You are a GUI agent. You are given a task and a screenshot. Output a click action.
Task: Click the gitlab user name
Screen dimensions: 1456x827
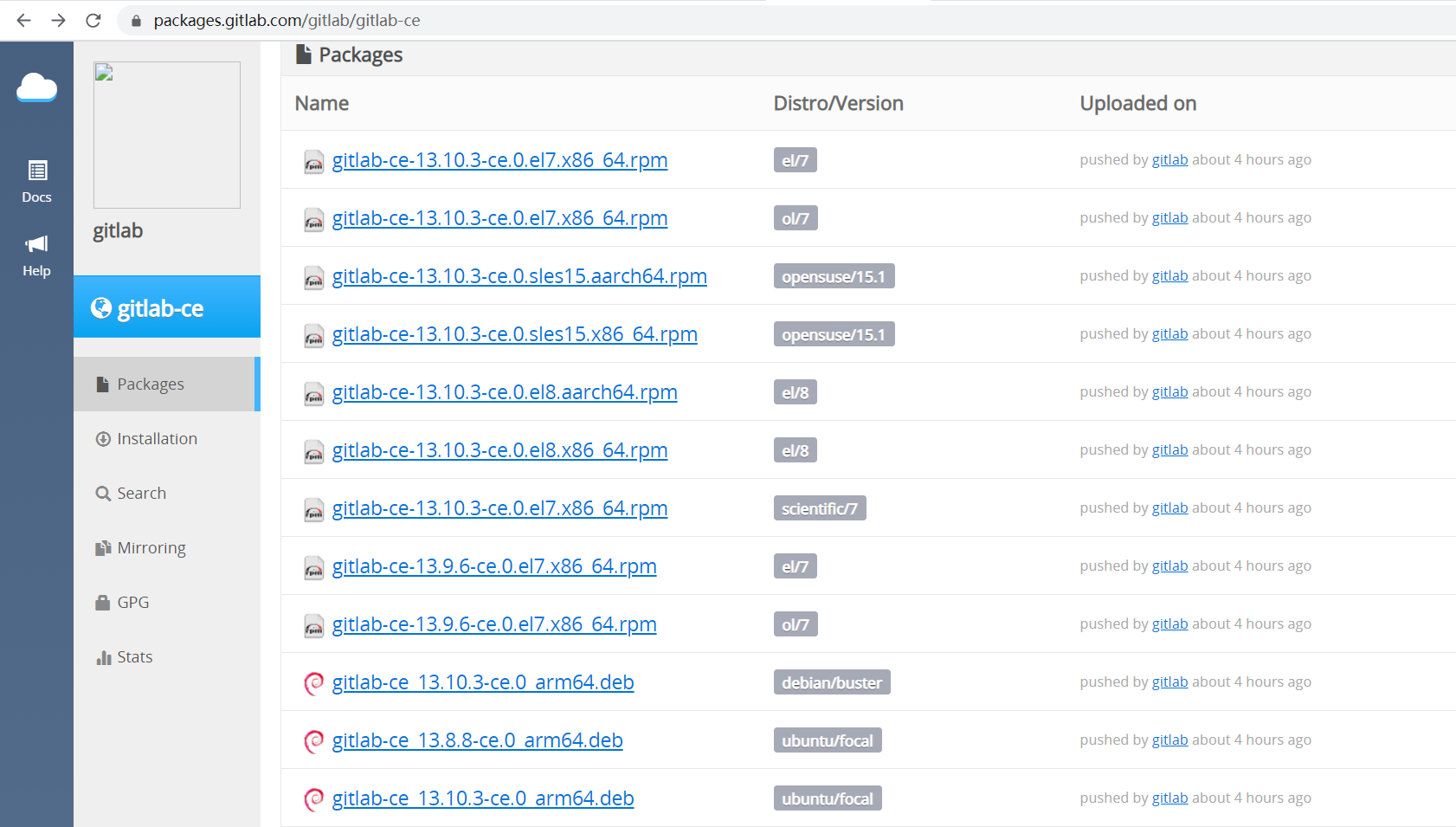(x=118, y=230)
